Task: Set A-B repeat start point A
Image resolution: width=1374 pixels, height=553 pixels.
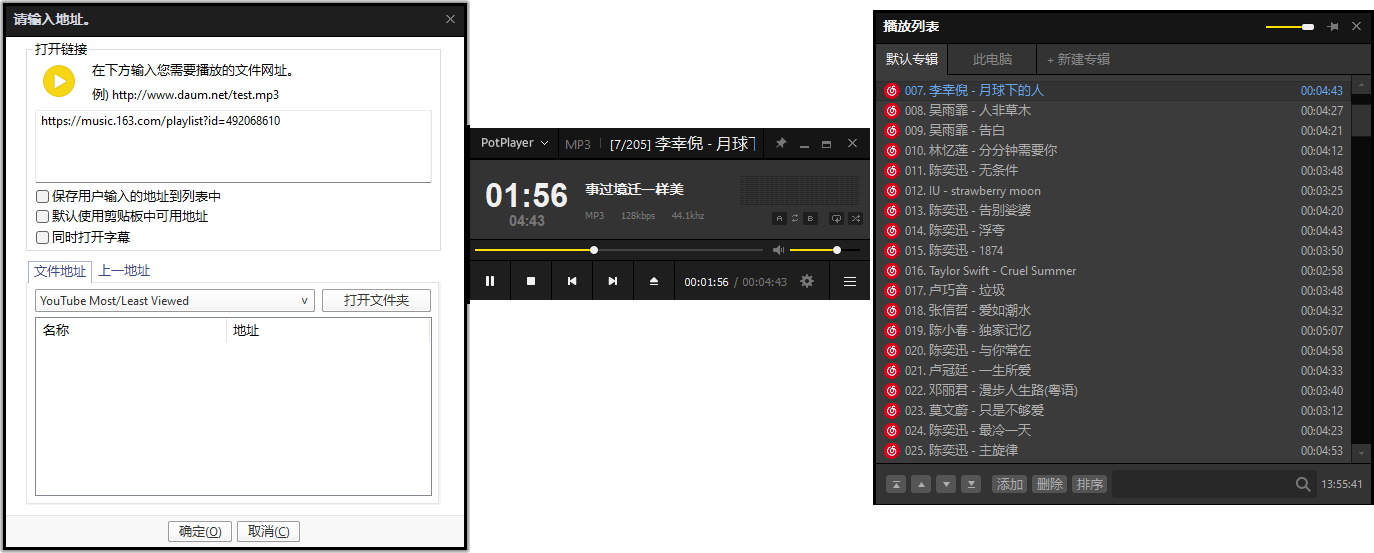Action: click(x=779, y=218)
